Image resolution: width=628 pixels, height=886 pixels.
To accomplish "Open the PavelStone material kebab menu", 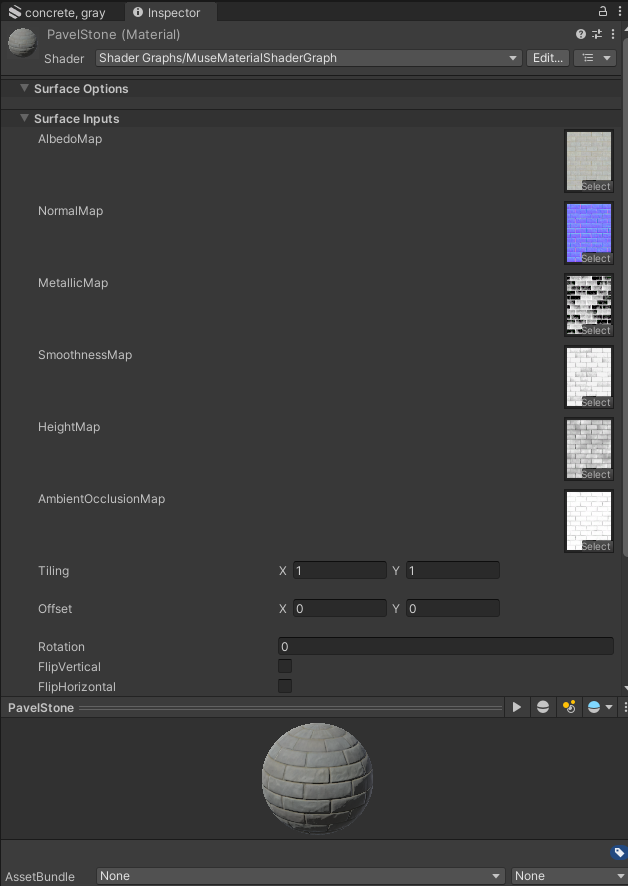I will click(x=613, y=34).
